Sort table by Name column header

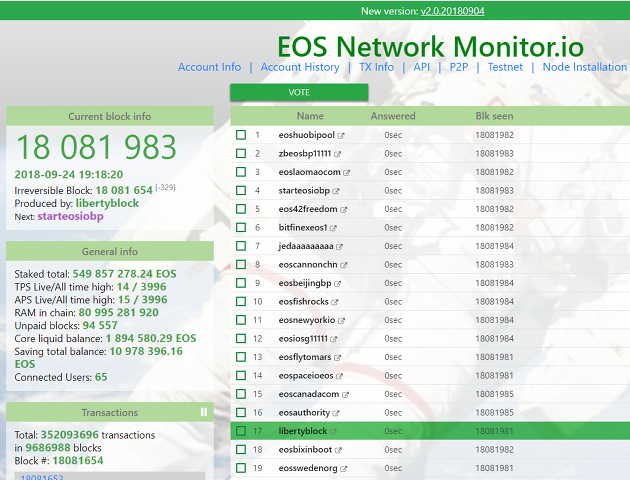coord(310,116)
